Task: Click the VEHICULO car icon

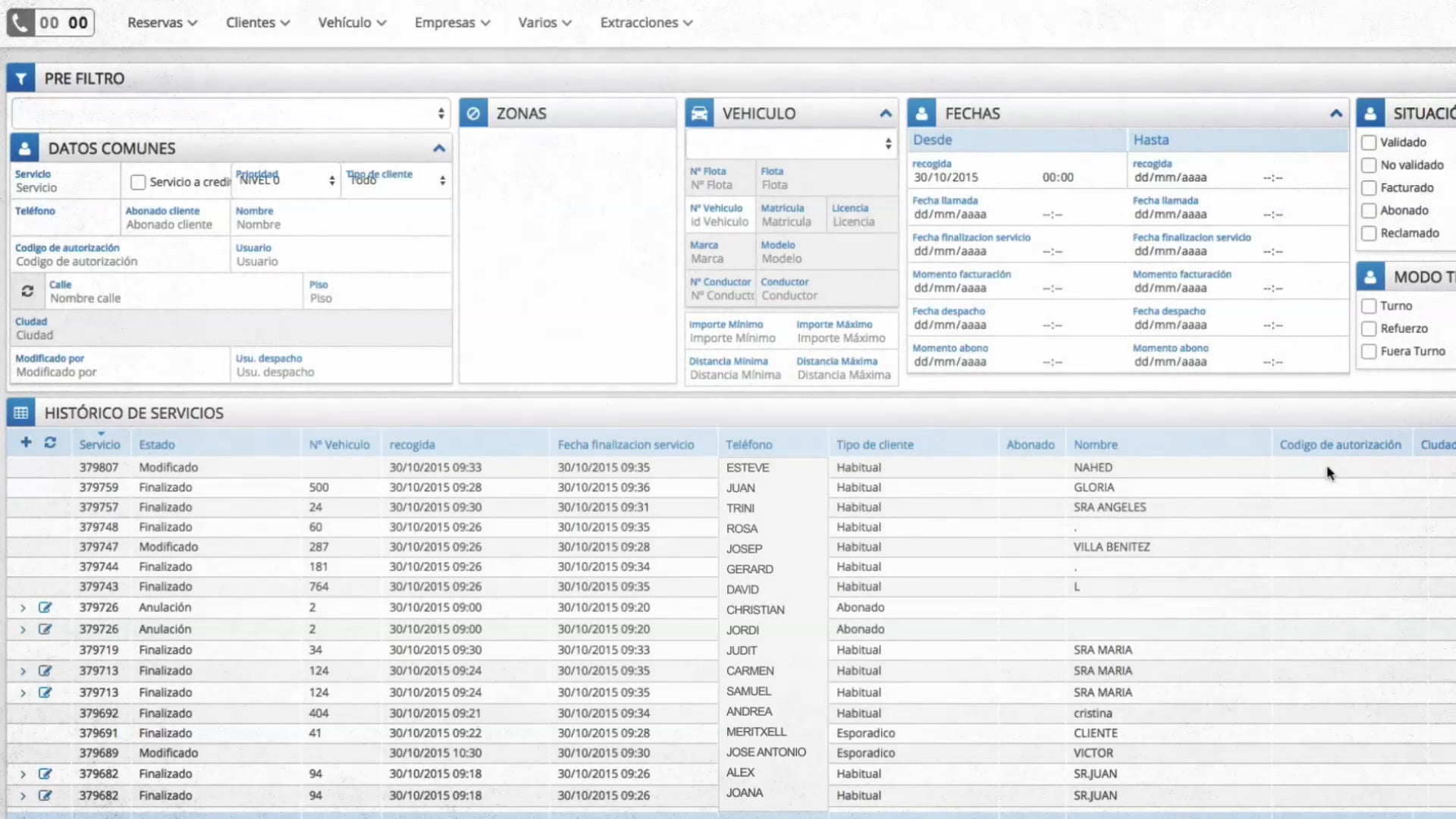Action: coord(699,114)
